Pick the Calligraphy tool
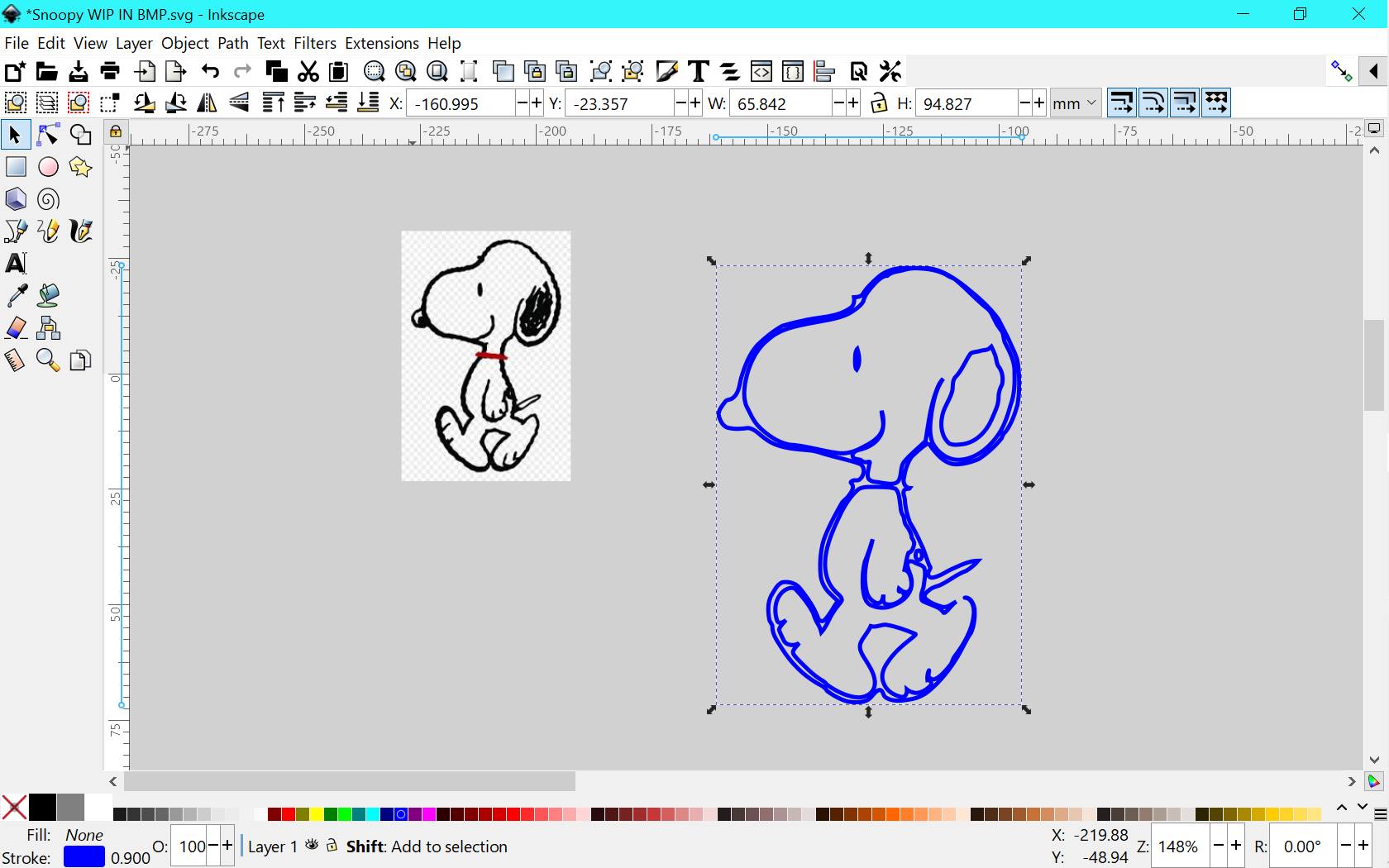 (x=80, y=231)
